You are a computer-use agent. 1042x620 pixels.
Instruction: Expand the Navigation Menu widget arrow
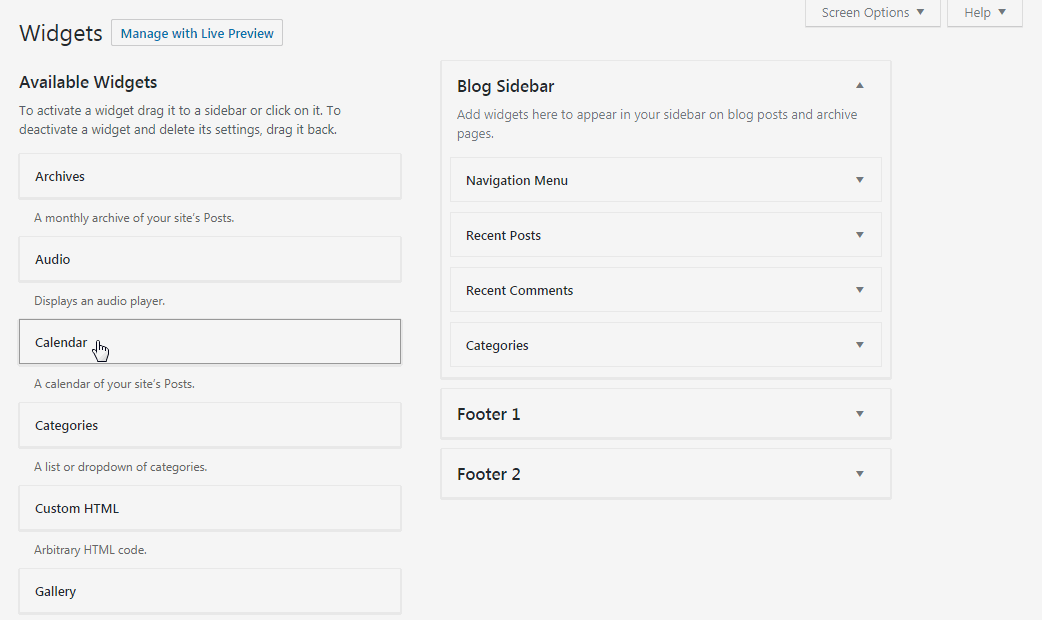click(859, 181)
